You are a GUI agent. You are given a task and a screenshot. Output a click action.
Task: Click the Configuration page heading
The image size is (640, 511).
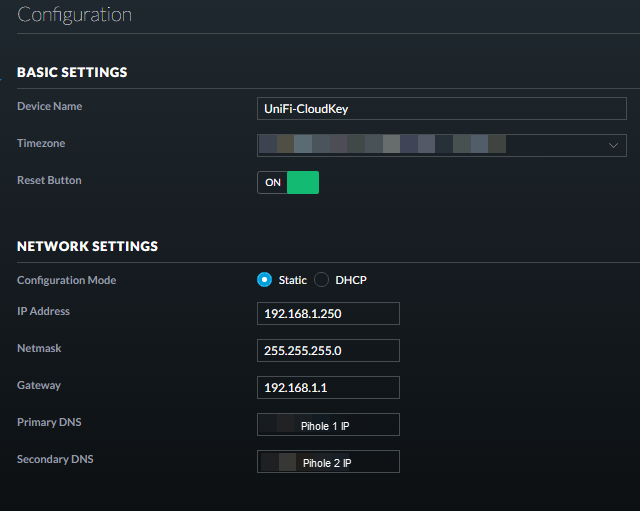75,15
